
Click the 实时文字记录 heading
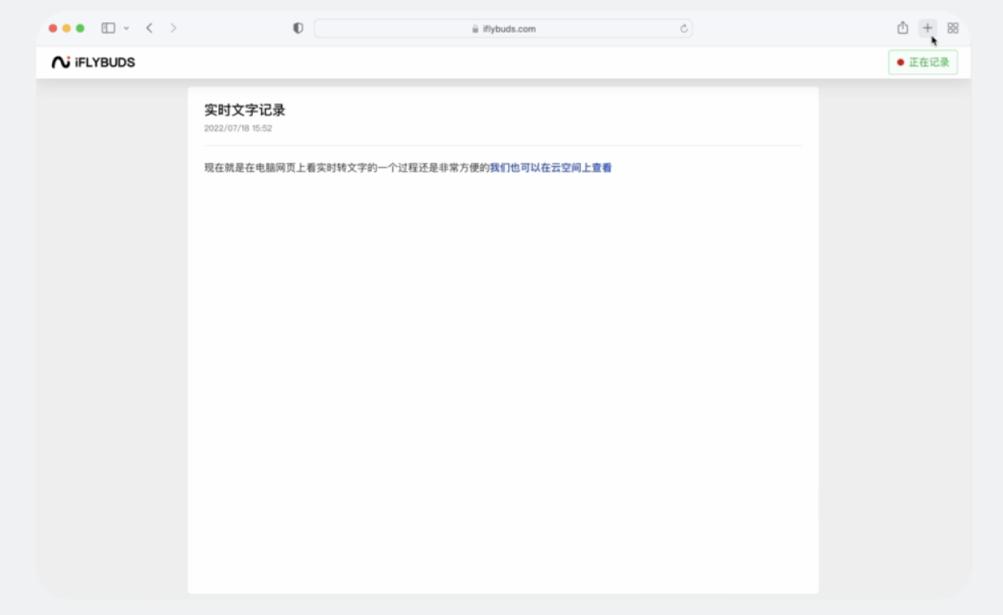tap(245, 110)
